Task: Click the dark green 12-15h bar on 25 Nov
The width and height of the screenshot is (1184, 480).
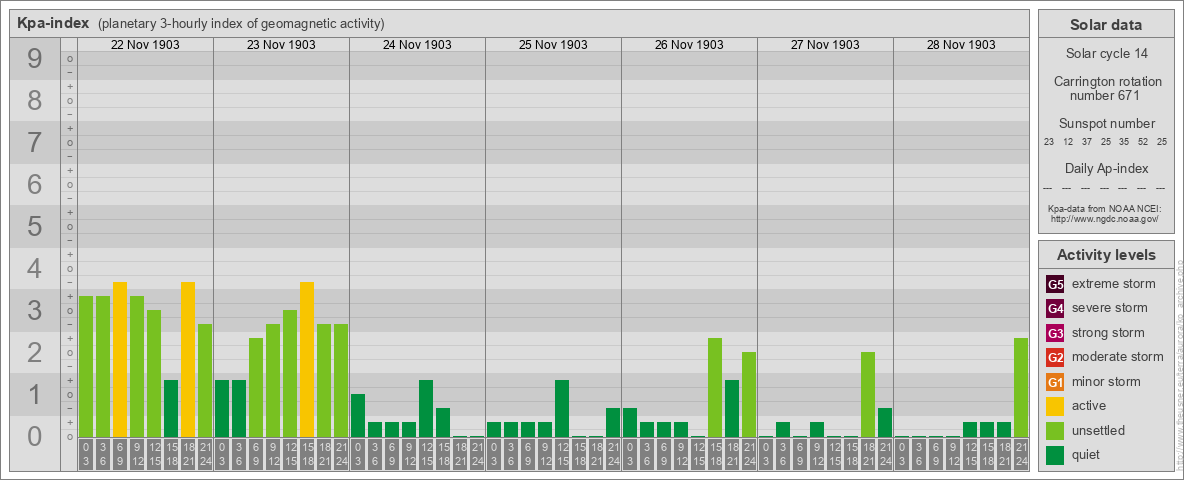Action: pos(562,408)
